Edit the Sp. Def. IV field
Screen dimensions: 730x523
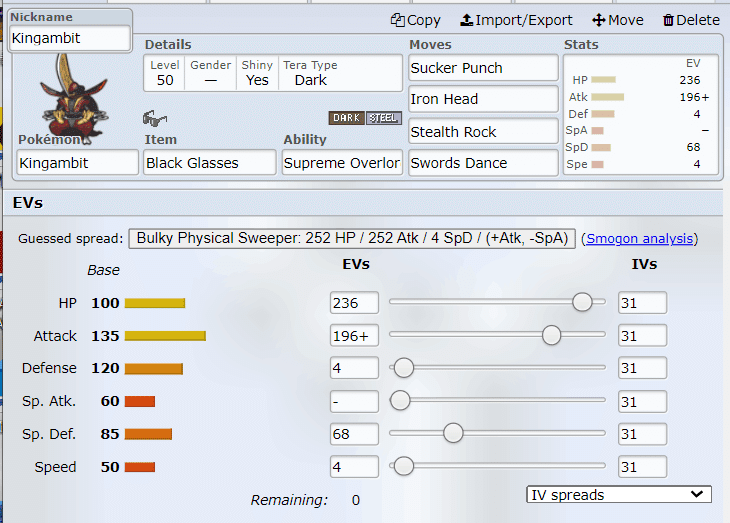coord(642,434)
